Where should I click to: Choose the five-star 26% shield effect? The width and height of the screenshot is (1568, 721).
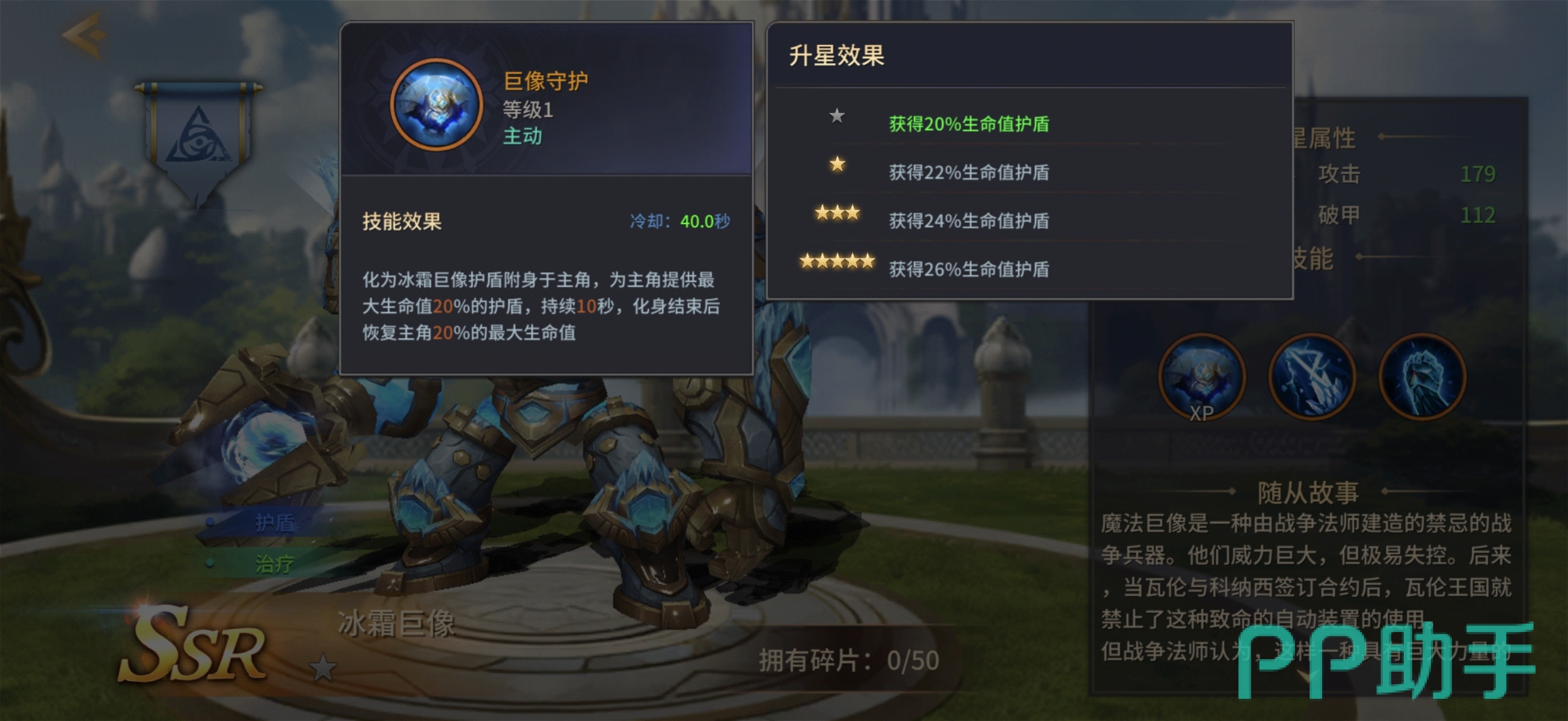click(x=1029, y=267)
